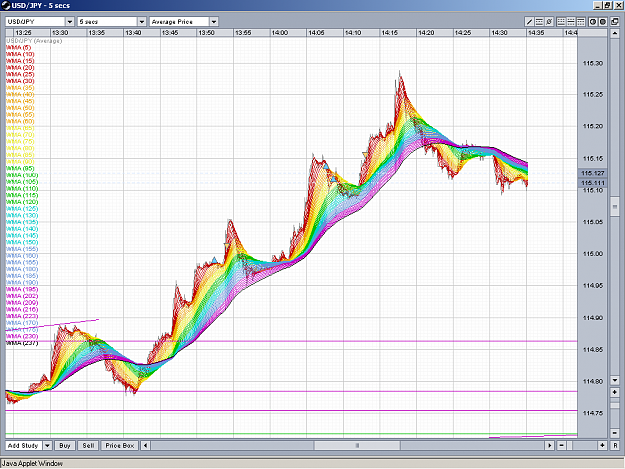Click the WMA (202) legend entry
Screen dimensions: 625x469
tap(22, 296)
